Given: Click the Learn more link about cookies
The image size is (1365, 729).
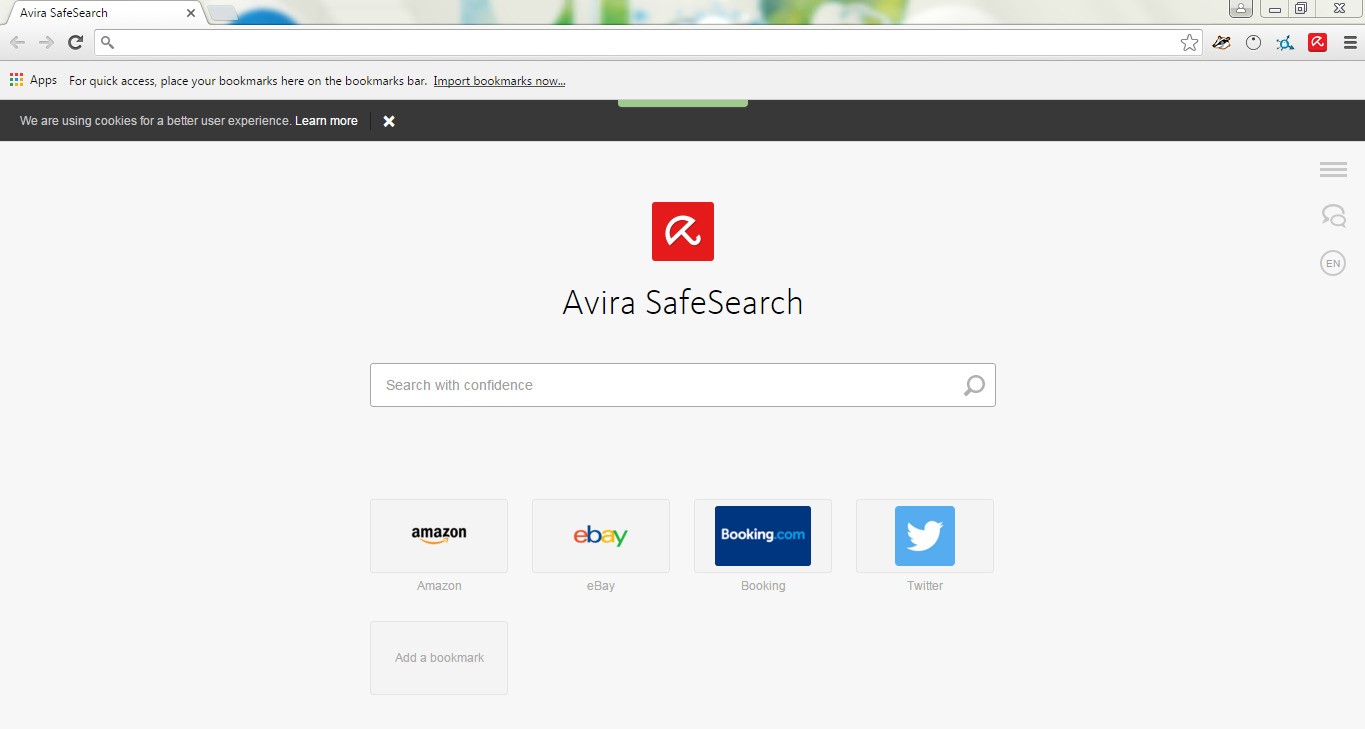Looking at the screenshot, I should pyautogui.click(x=326, y=120).
